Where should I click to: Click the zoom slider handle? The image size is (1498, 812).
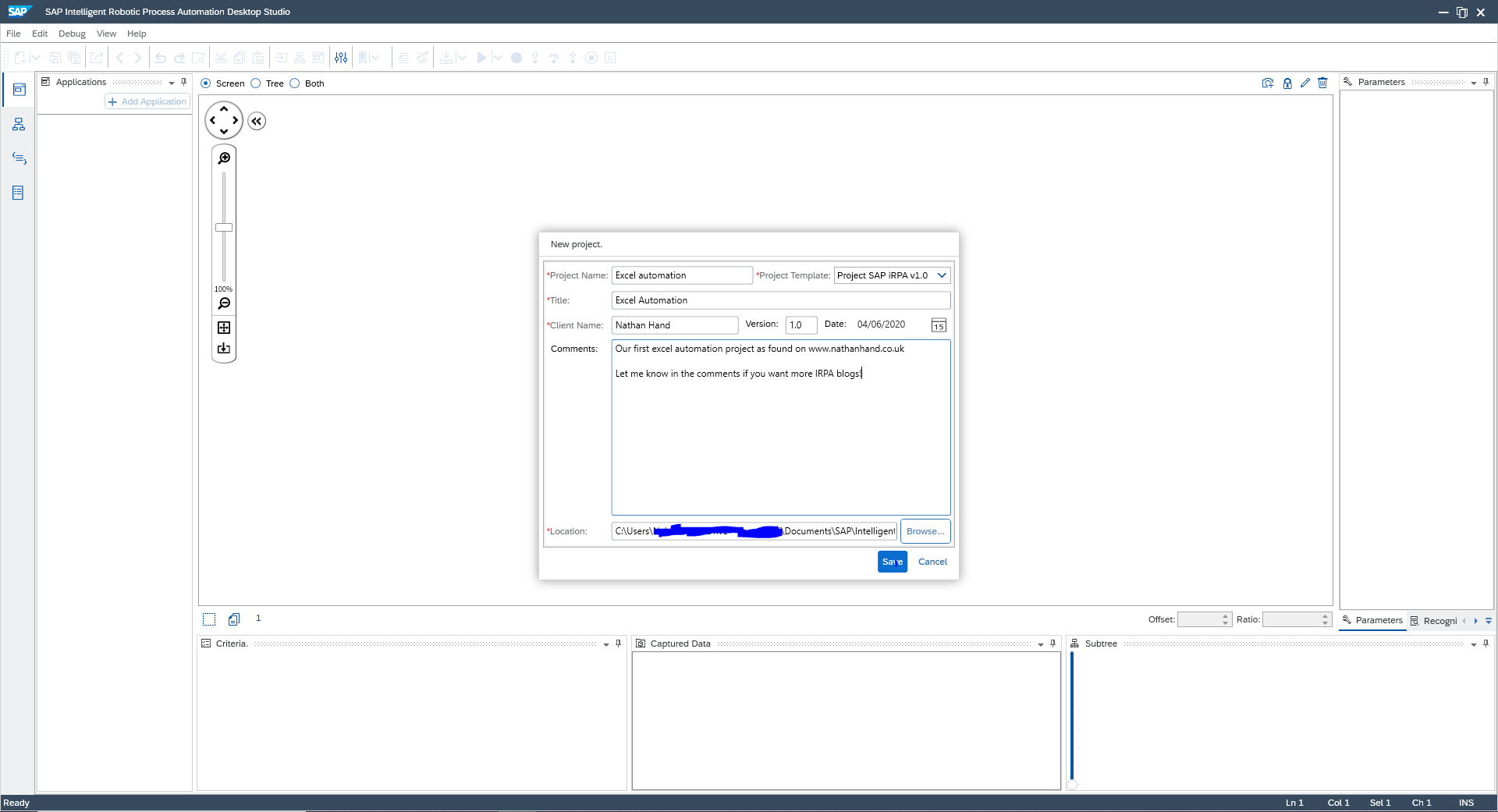(x=224, y=228)
